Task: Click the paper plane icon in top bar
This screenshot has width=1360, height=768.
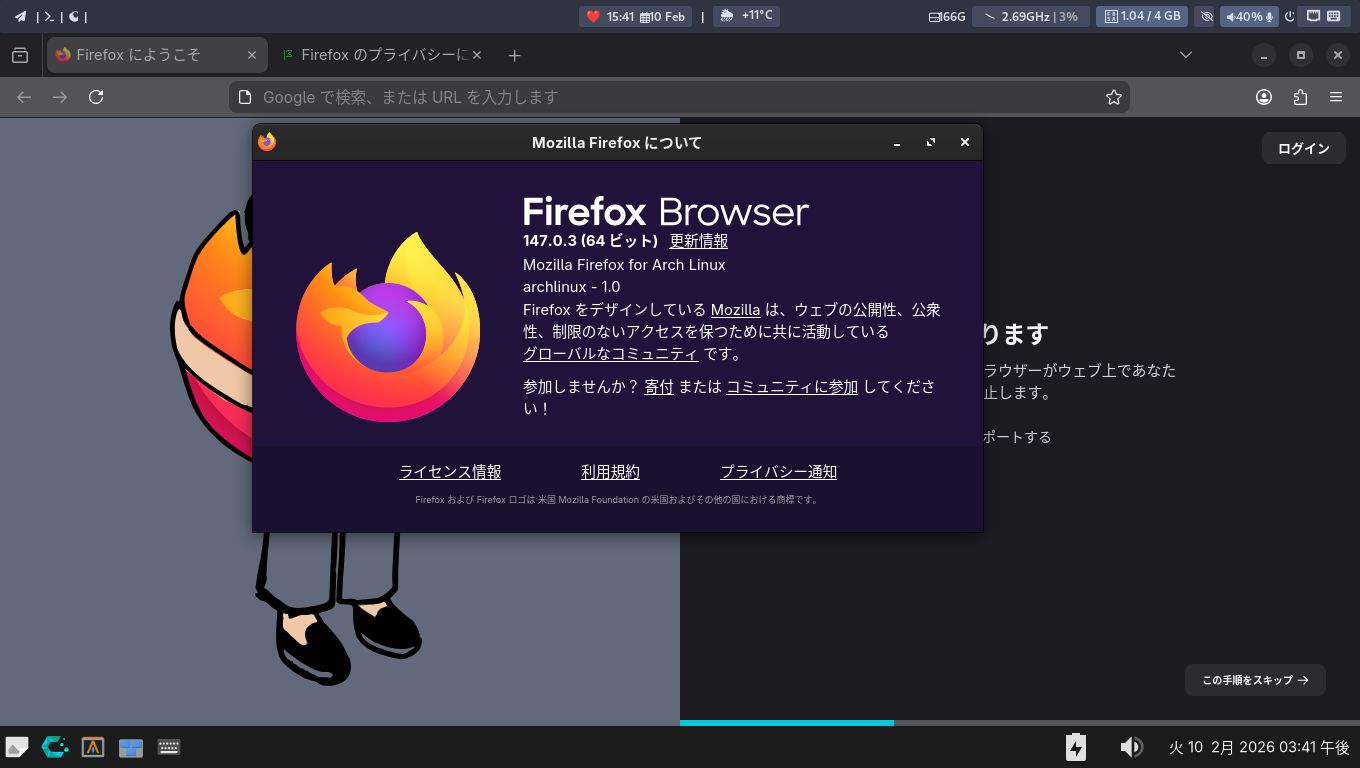Action: pyautogui.click(x=20, y=16)
